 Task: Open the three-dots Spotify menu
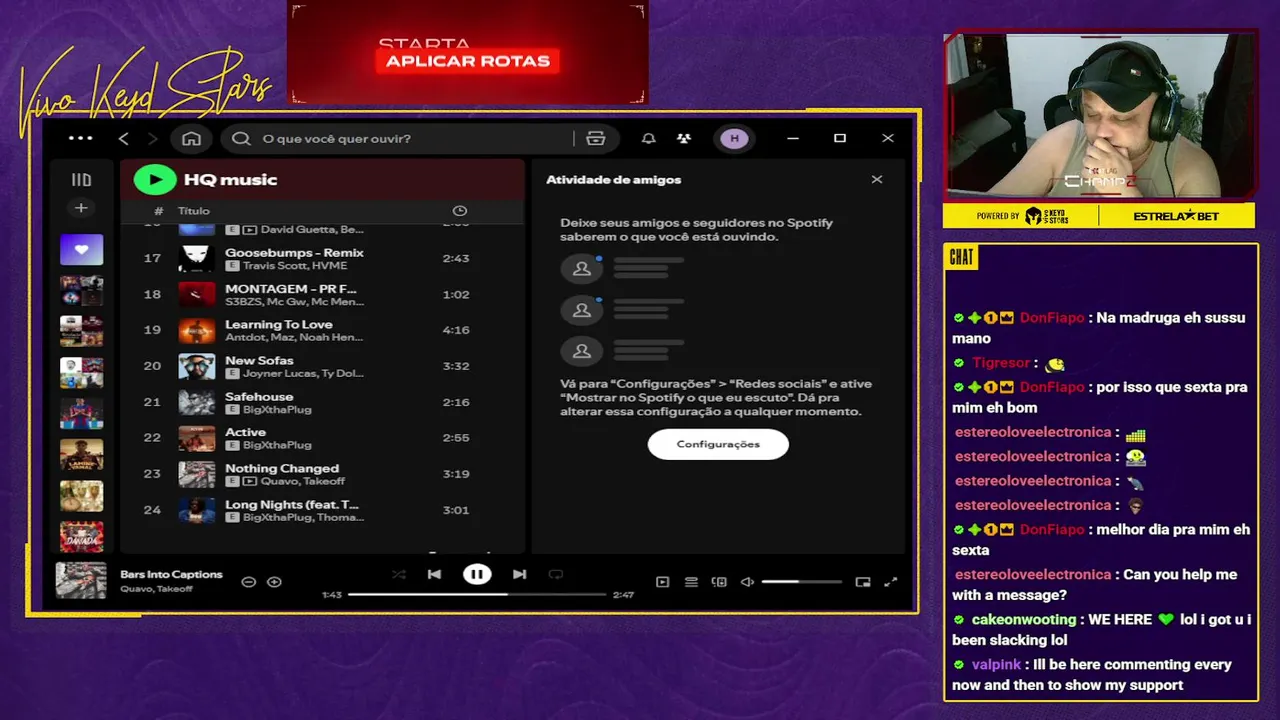click(80, 138)
